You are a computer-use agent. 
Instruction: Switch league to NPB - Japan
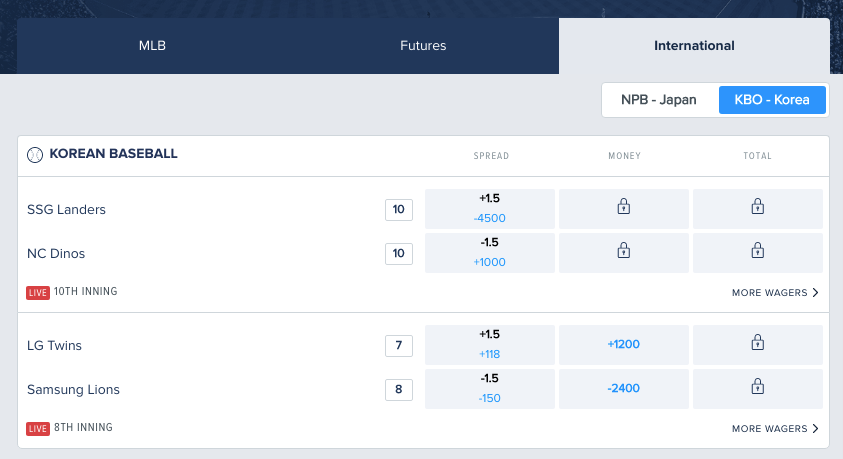659,100
